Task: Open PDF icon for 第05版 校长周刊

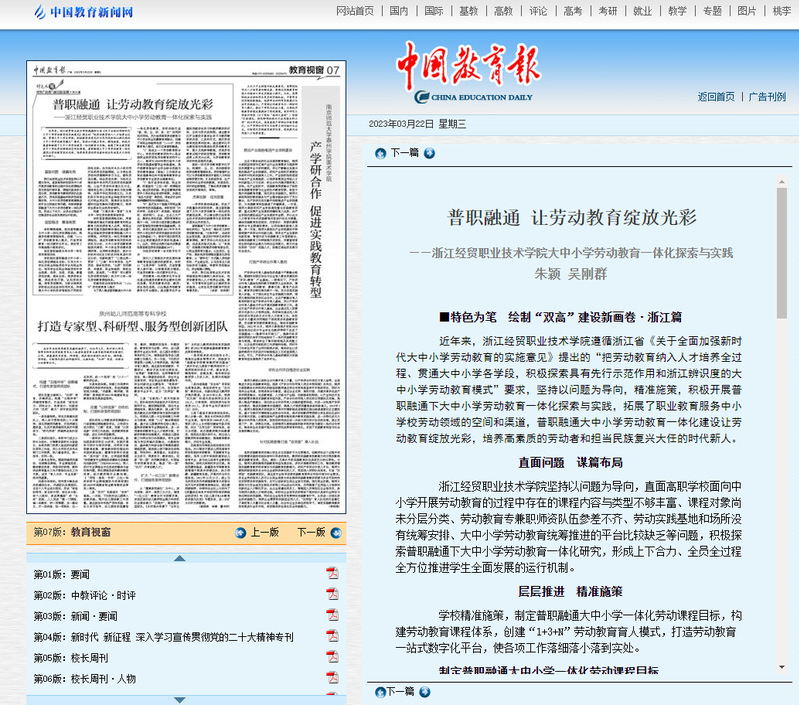Action: click(x=332, y=658)
